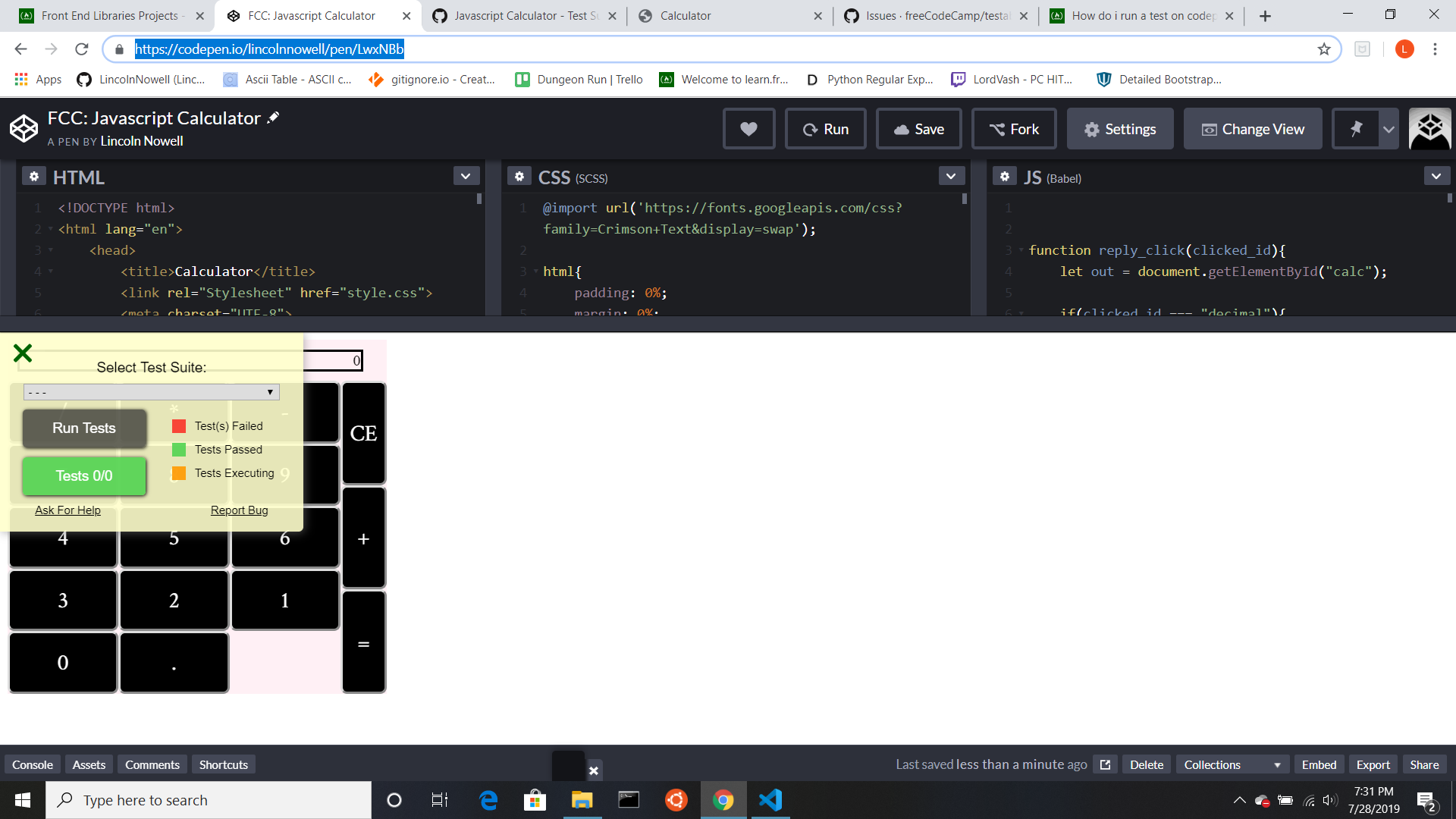Open the CSS panel settings gear
The width and height of the screenshot is (1456, 819).
click(519, 175)
